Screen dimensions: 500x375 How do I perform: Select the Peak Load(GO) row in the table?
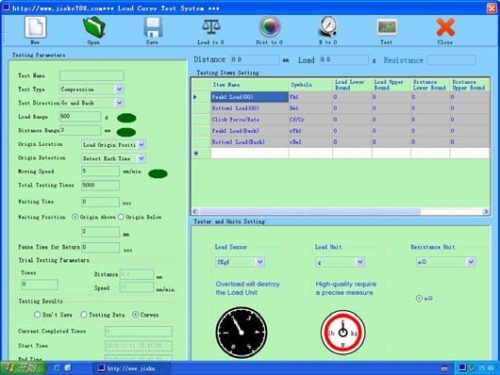click(340, 97)
